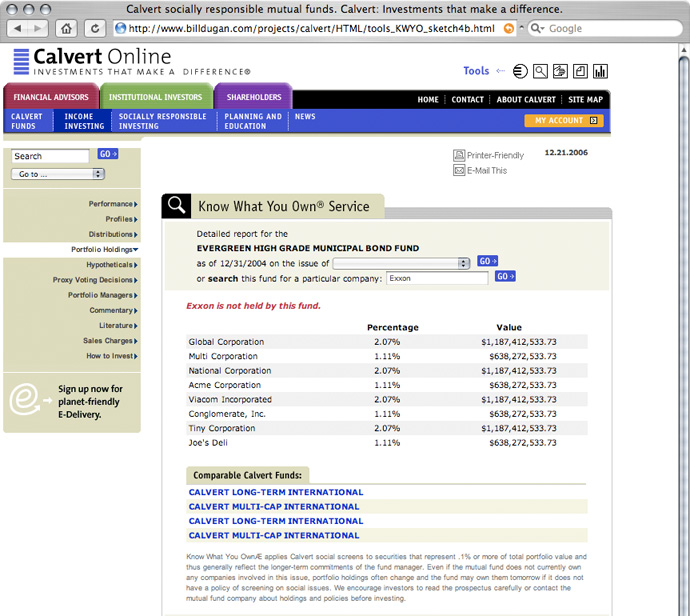This screenshot has height=616, width=690.
Task: Expand the Proxy Voting Decisions item
Action: pyautogui.click(x=95, y=280)
